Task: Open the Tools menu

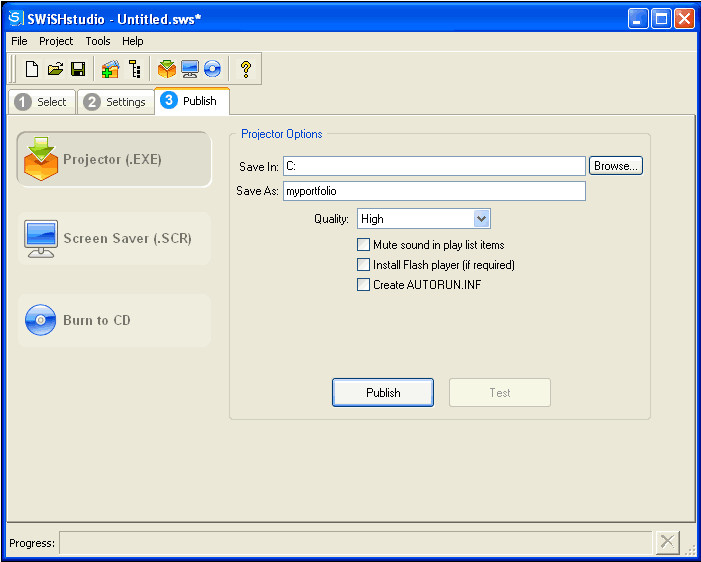Action: pos(98,41)
